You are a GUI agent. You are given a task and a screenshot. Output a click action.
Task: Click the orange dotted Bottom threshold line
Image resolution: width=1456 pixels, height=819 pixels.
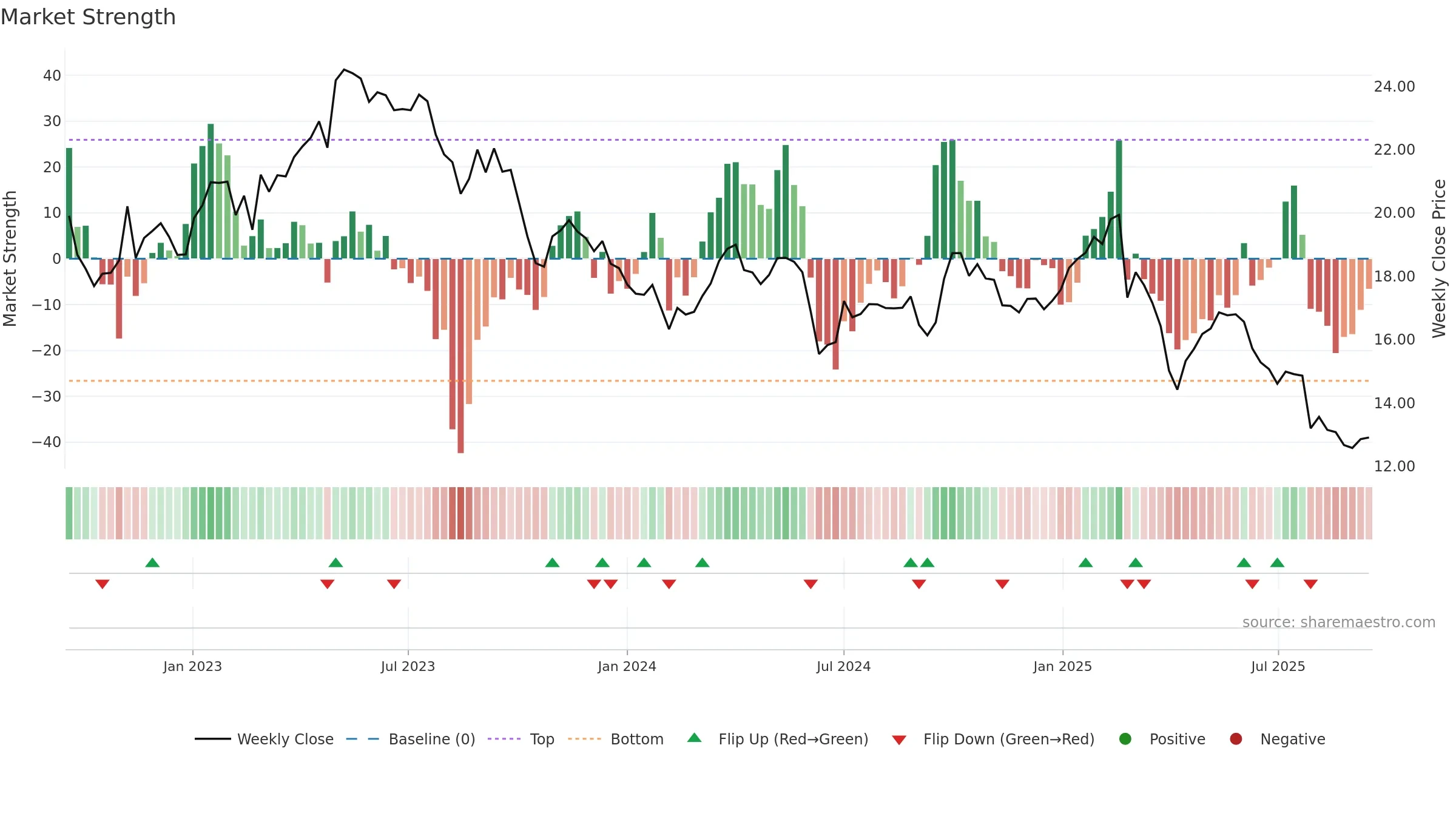coord(719,381)
